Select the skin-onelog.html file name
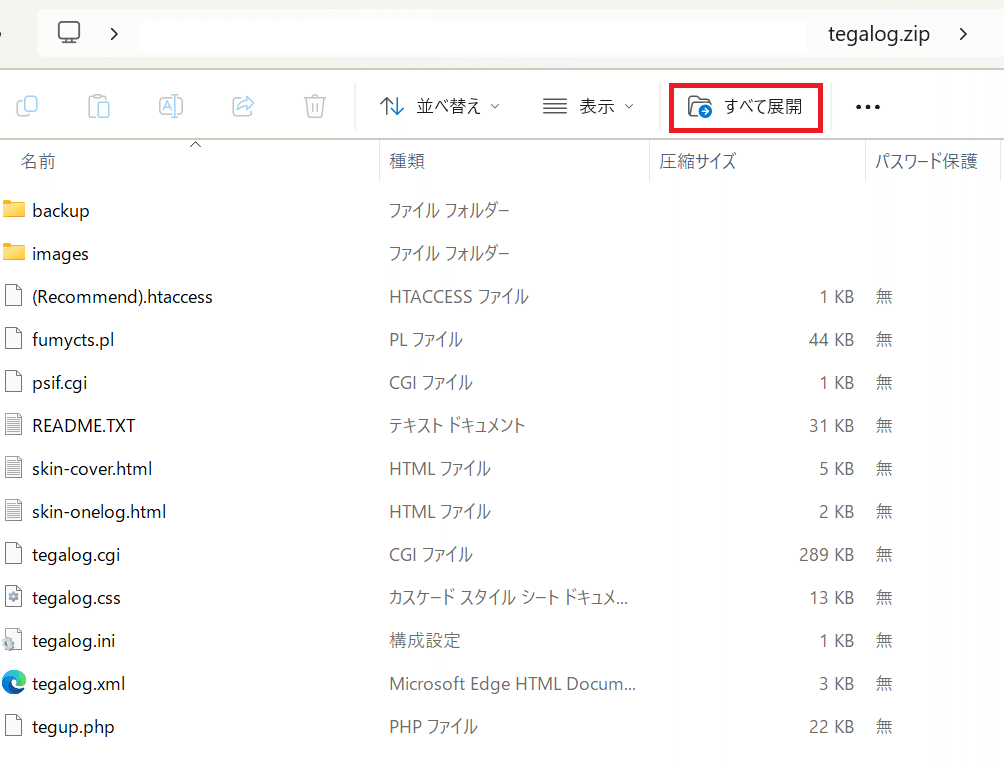The height and width of the screenshot is (767, 1004). 99,512
